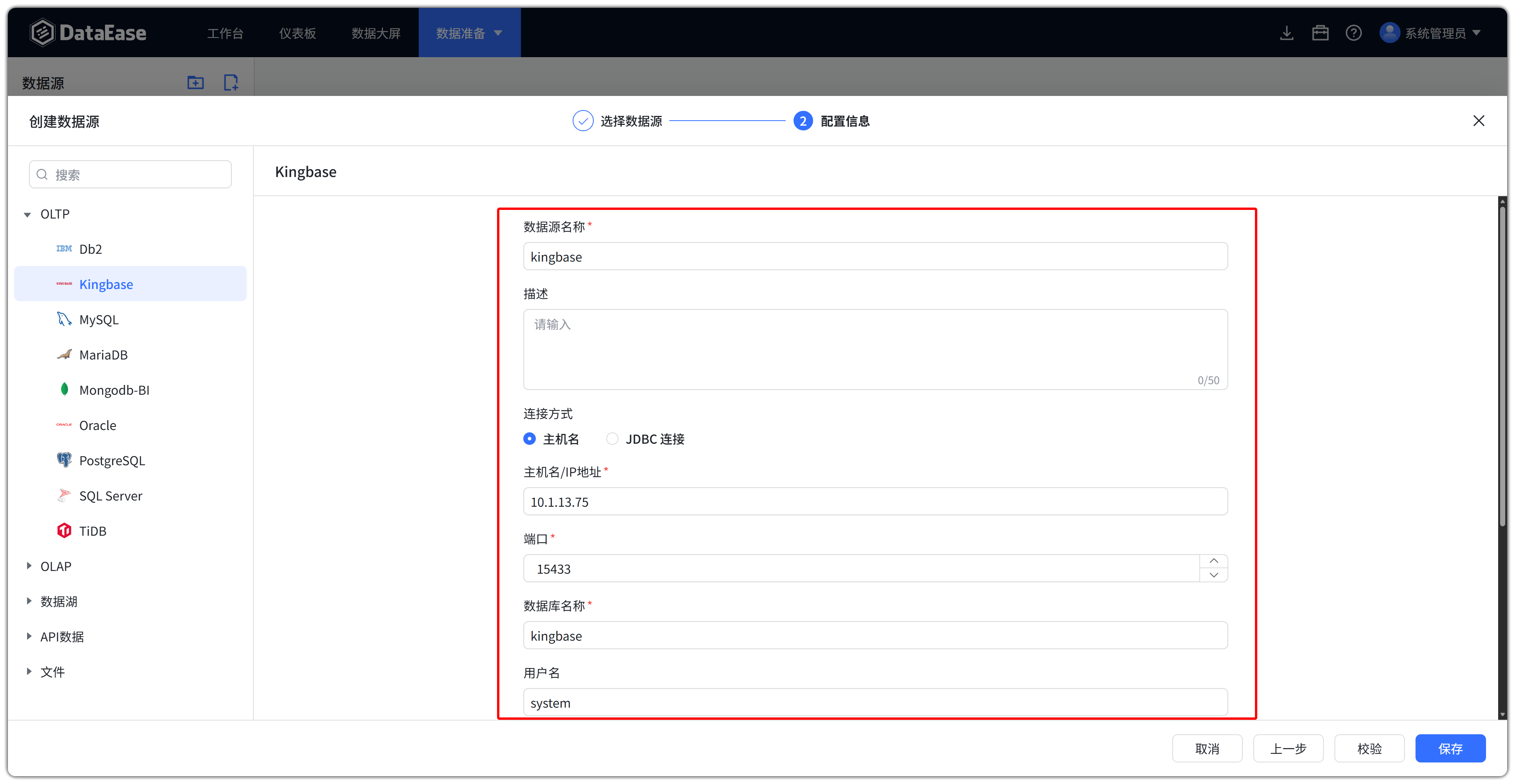
Task: Click the 校验 button
Action: (x=1369, y=749)
